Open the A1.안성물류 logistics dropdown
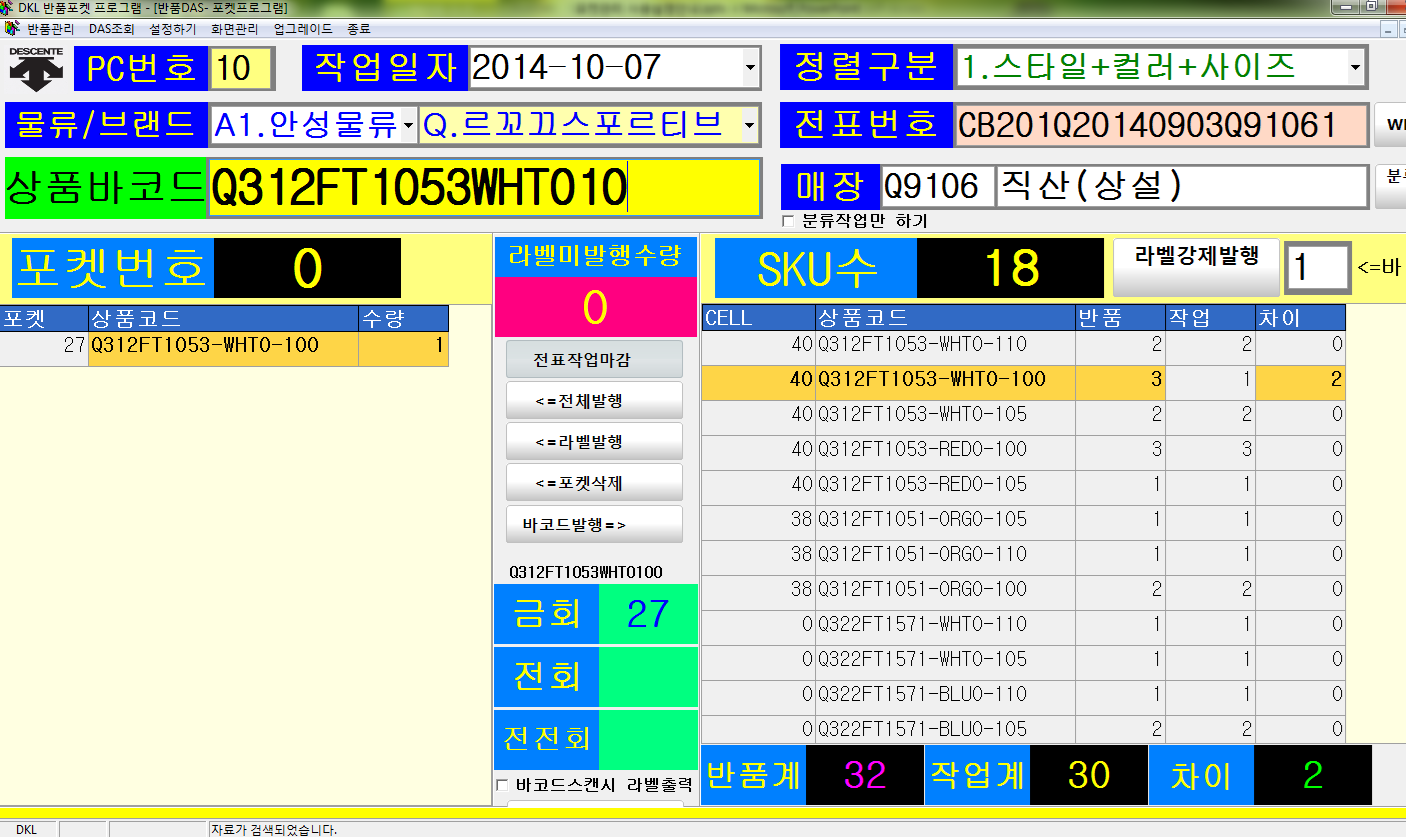Screen dimensions: 1406x837 [x=408, y=125]
